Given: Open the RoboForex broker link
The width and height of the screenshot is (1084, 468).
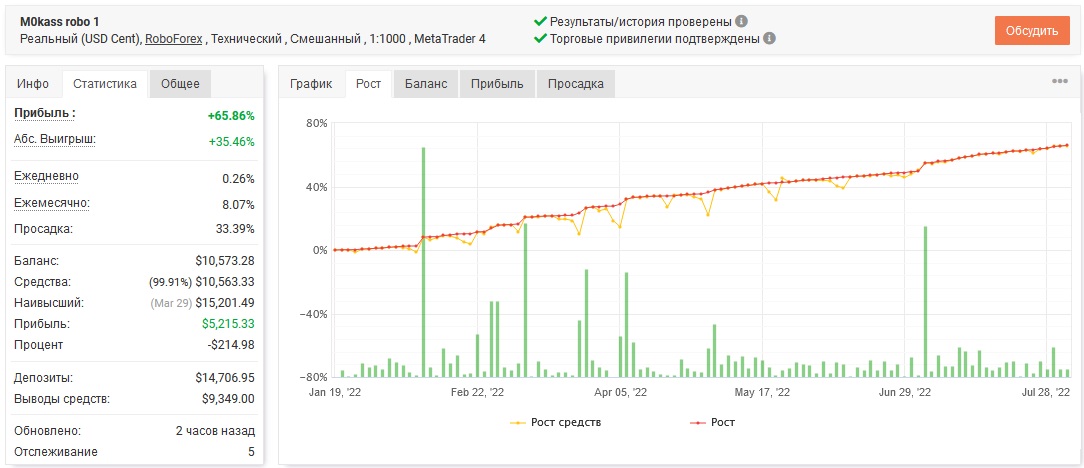Looking at the screenshot, I should [x=174, y=39].
